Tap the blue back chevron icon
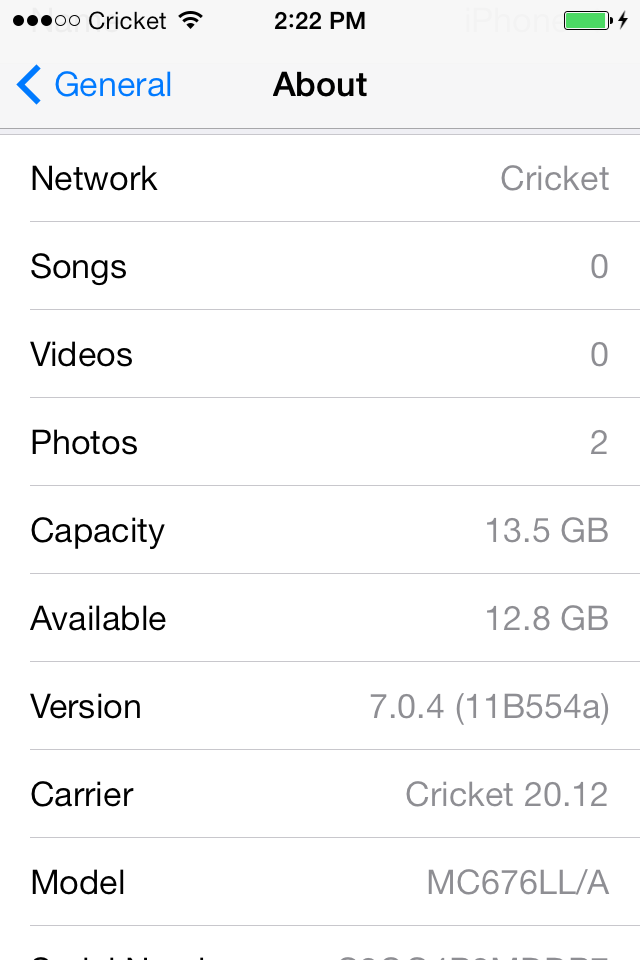This screenshot has width=640, height=960. 29,85
